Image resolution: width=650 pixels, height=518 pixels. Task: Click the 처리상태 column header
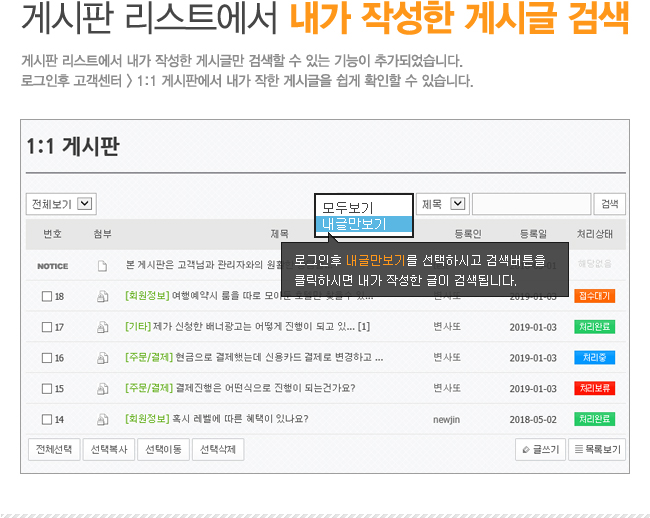[x=594, y=234]
